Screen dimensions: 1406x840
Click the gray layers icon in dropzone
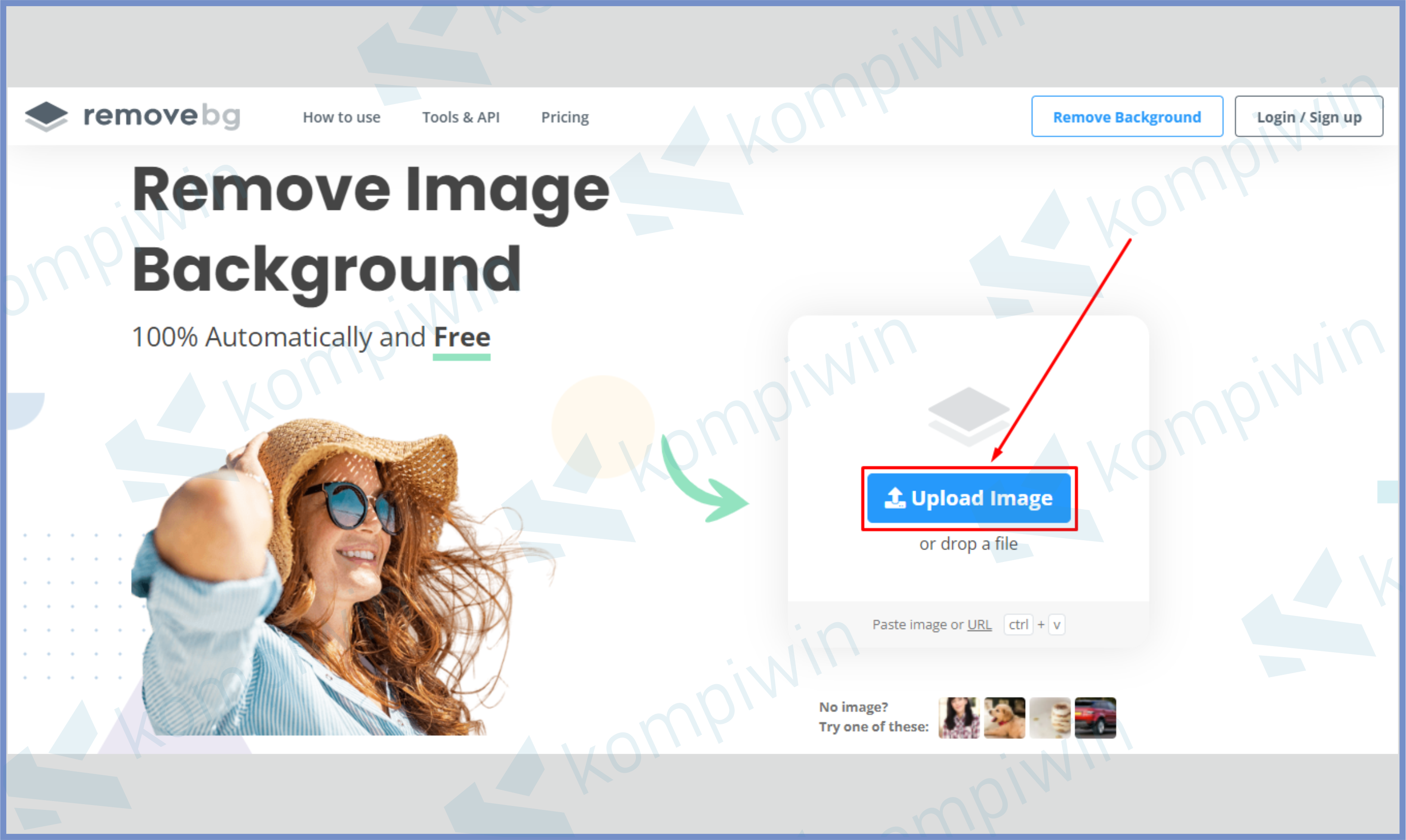click(x=968, y=415)
